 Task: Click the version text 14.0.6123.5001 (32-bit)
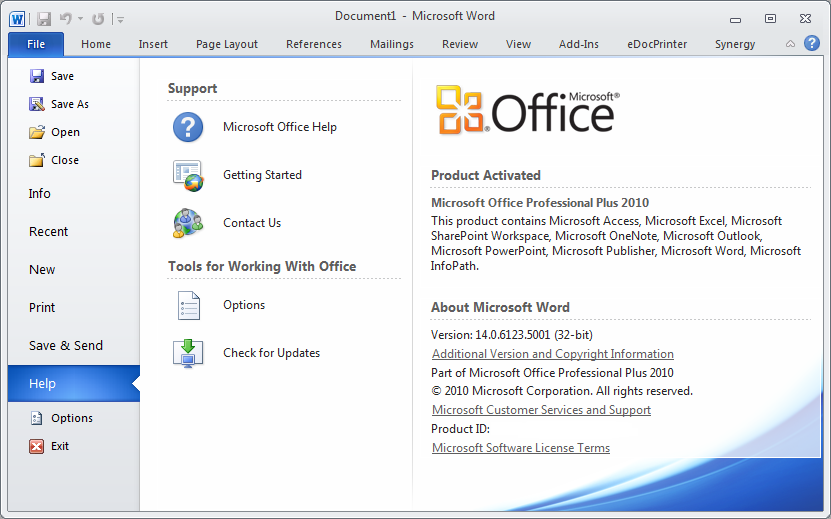pos(534,335)
